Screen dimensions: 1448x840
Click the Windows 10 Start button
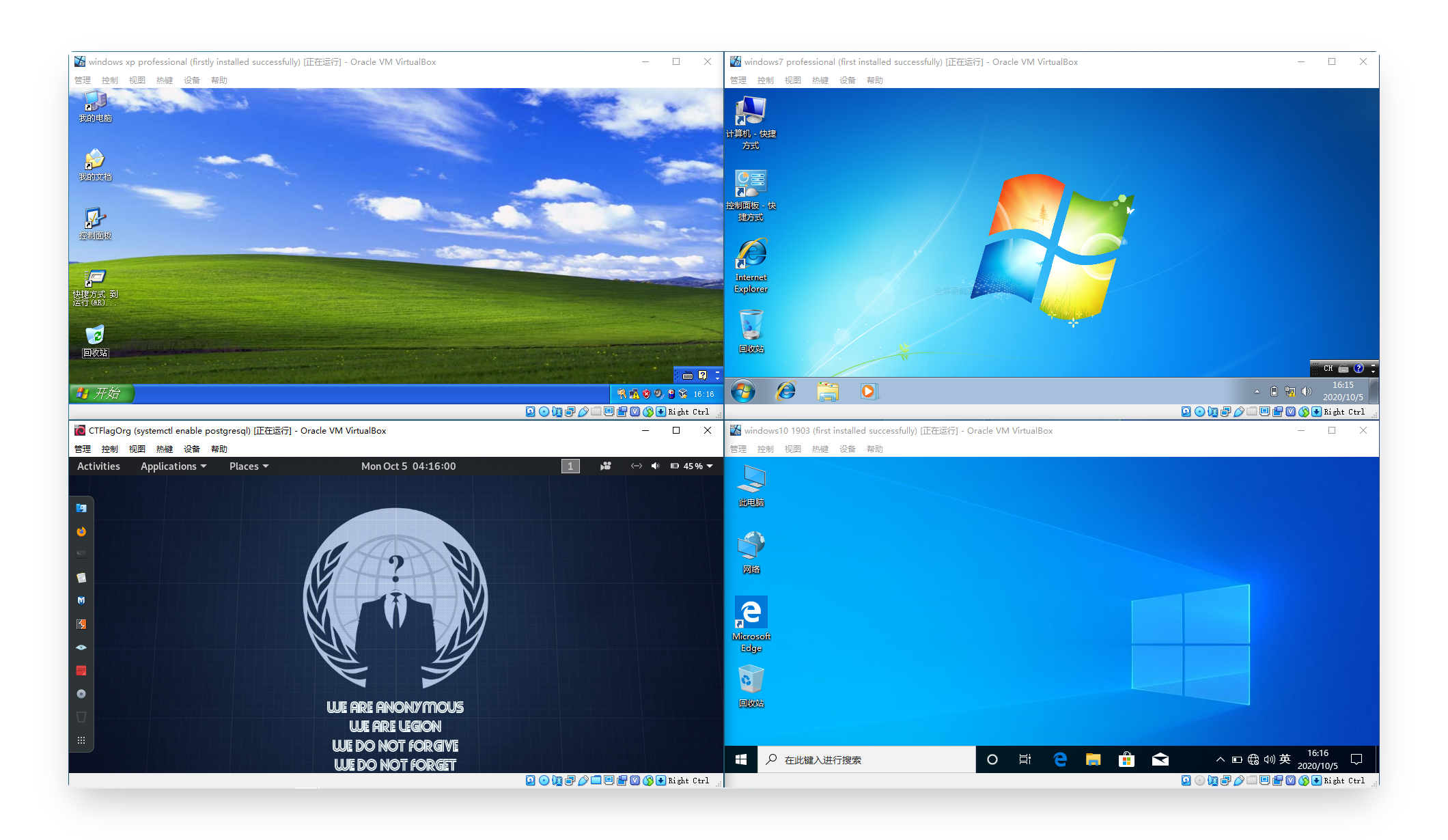click(x=741, y=759)
